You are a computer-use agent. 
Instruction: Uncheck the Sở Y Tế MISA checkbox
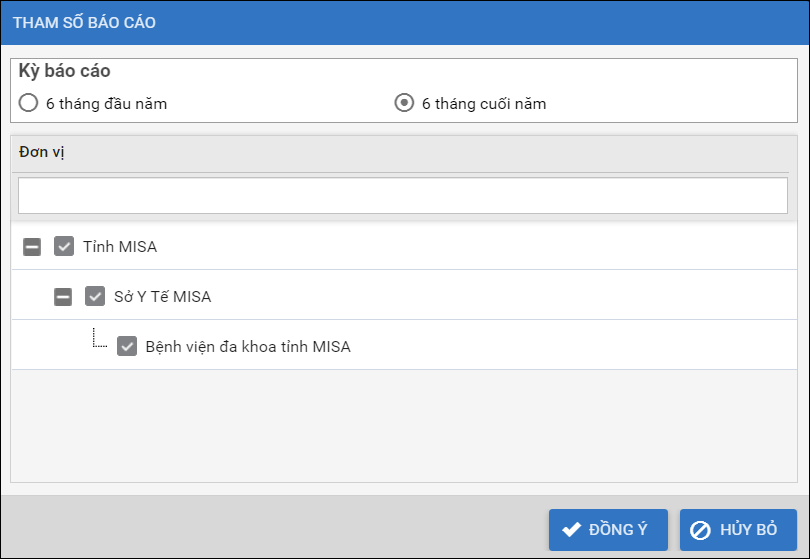(x=95, y=296)
